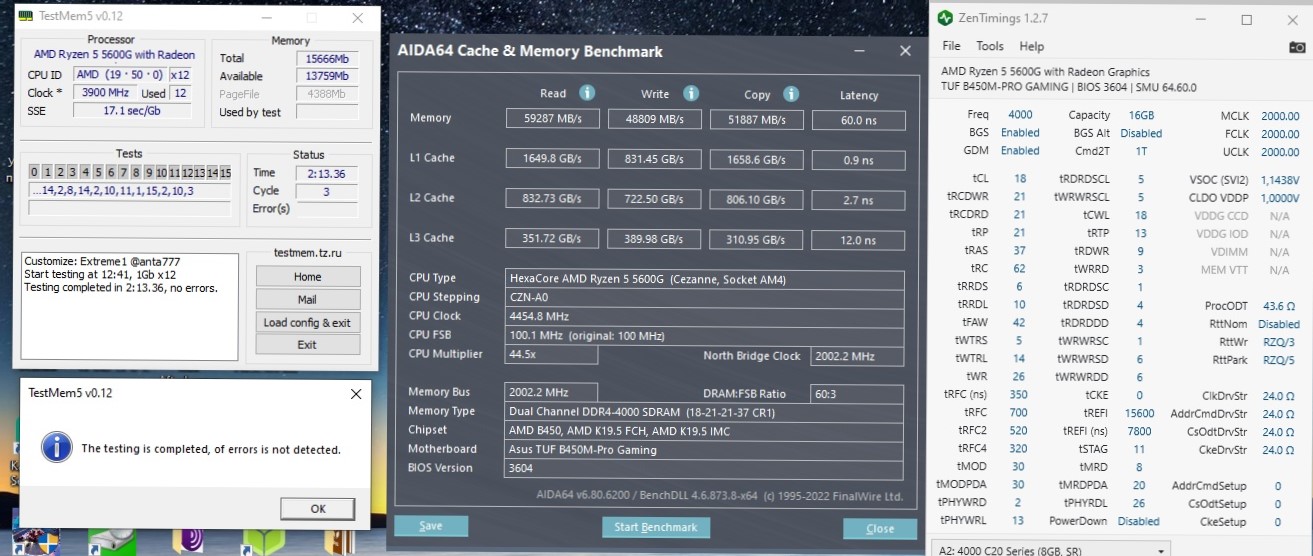Open the green box desktop shortcut
This screenshot has height=556, width=1313.
264,541
